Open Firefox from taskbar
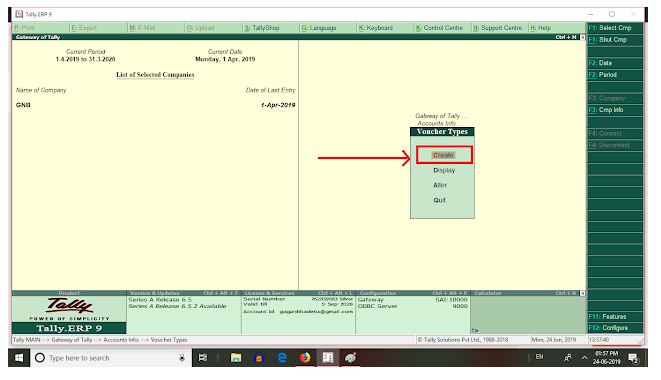The height and width of the screenshot is (380, 661). pyautogui.click(x=305, y=358)
